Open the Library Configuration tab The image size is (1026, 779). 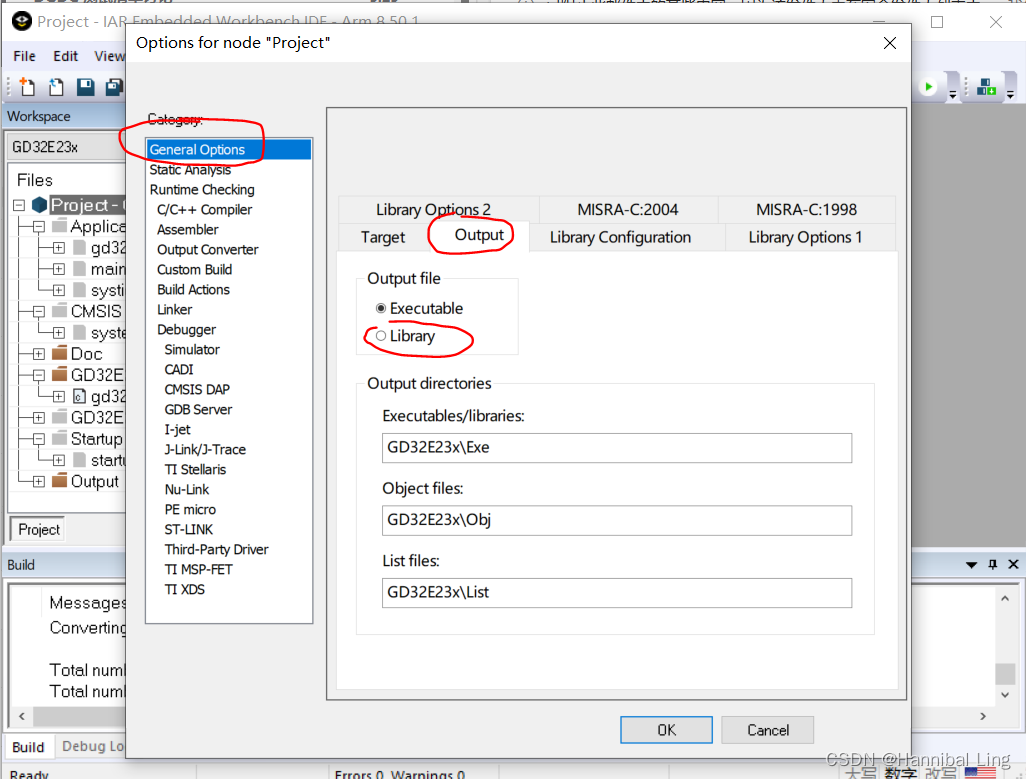coord(620,237)
